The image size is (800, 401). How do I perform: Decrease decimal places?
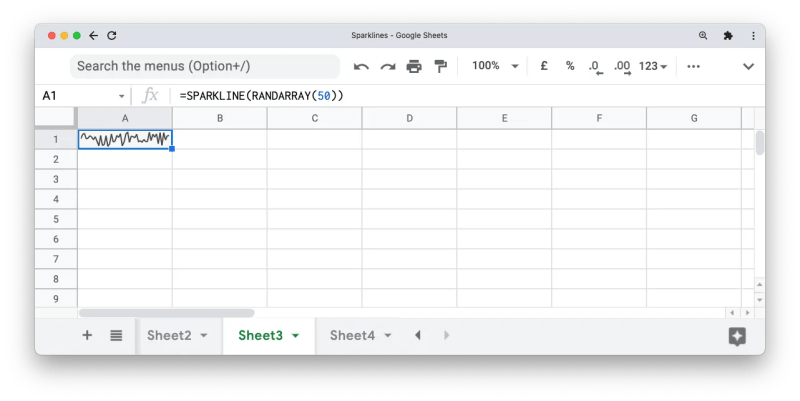(x=595, y=67)
